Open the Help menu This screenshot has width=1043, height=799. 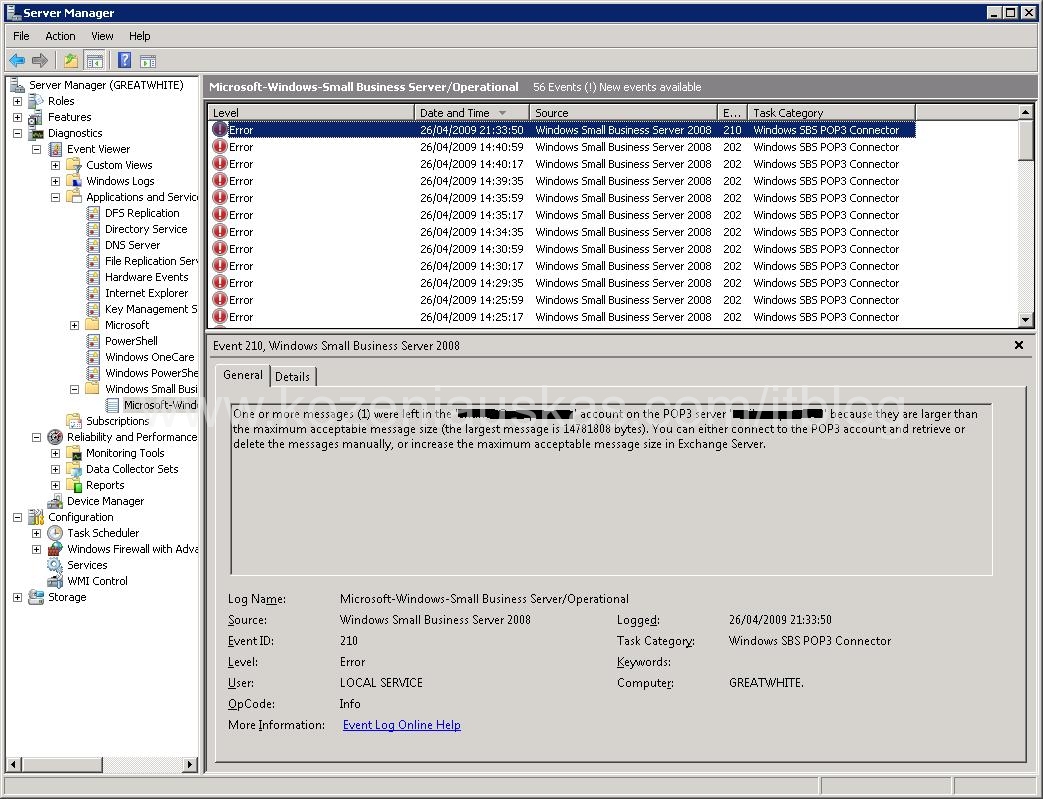tap(140, 36)
